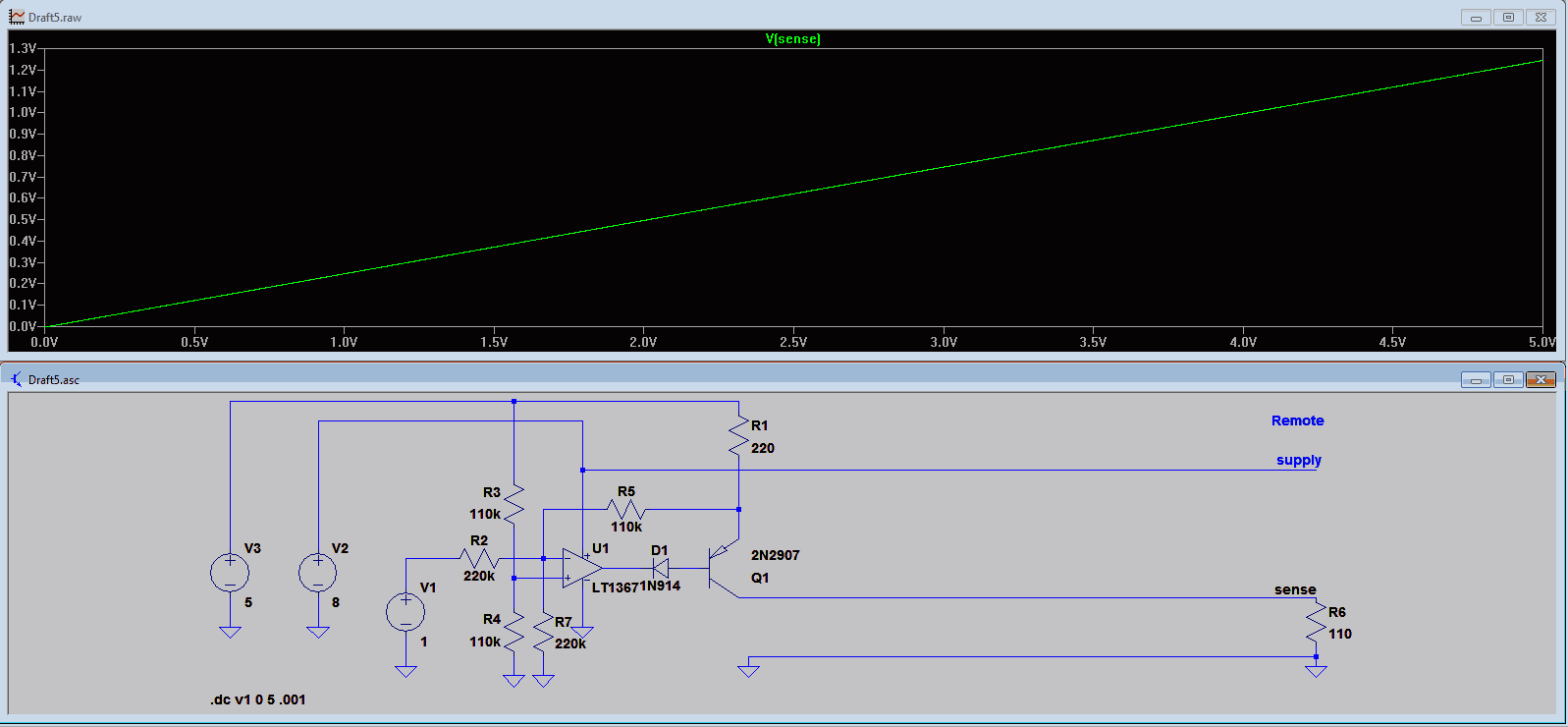Click the 110k value of R4
The image size is (1568, 727).
point(485,642)
